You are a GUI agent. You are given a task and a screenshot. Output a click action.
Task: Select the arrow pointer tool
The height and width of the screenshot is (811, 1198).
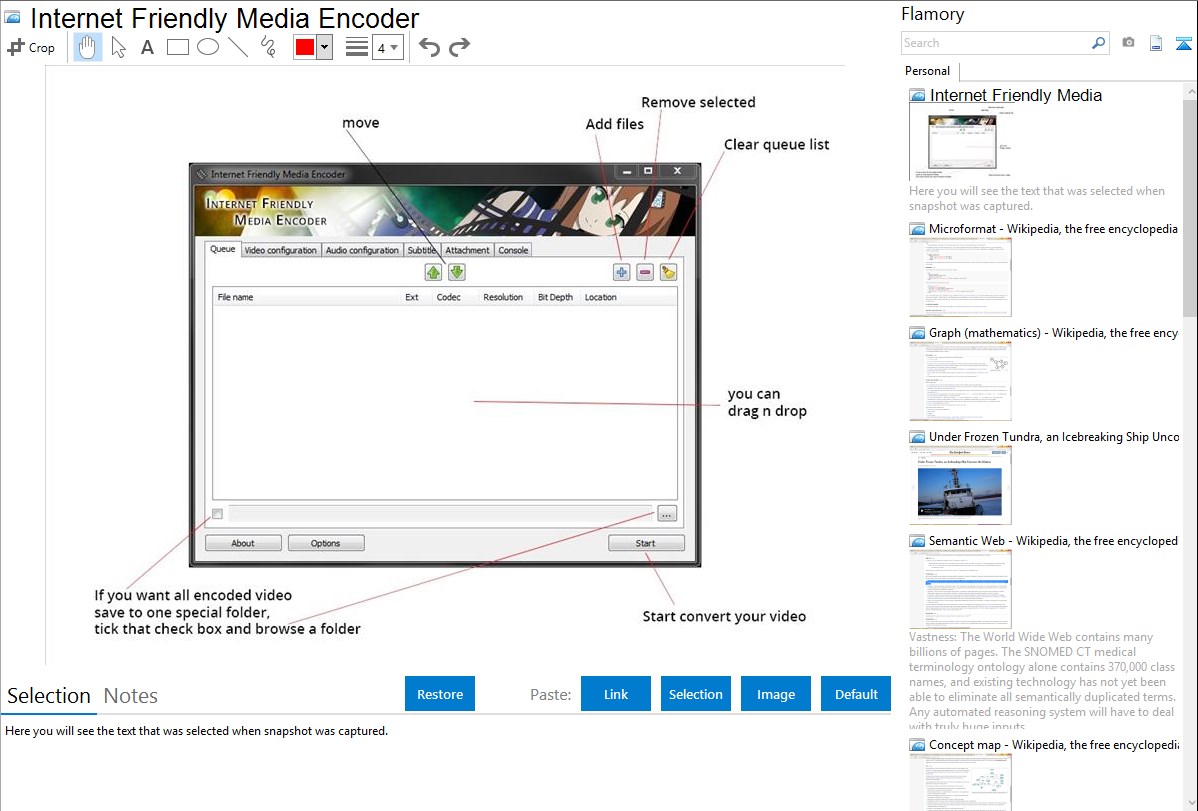click(118, 47)
